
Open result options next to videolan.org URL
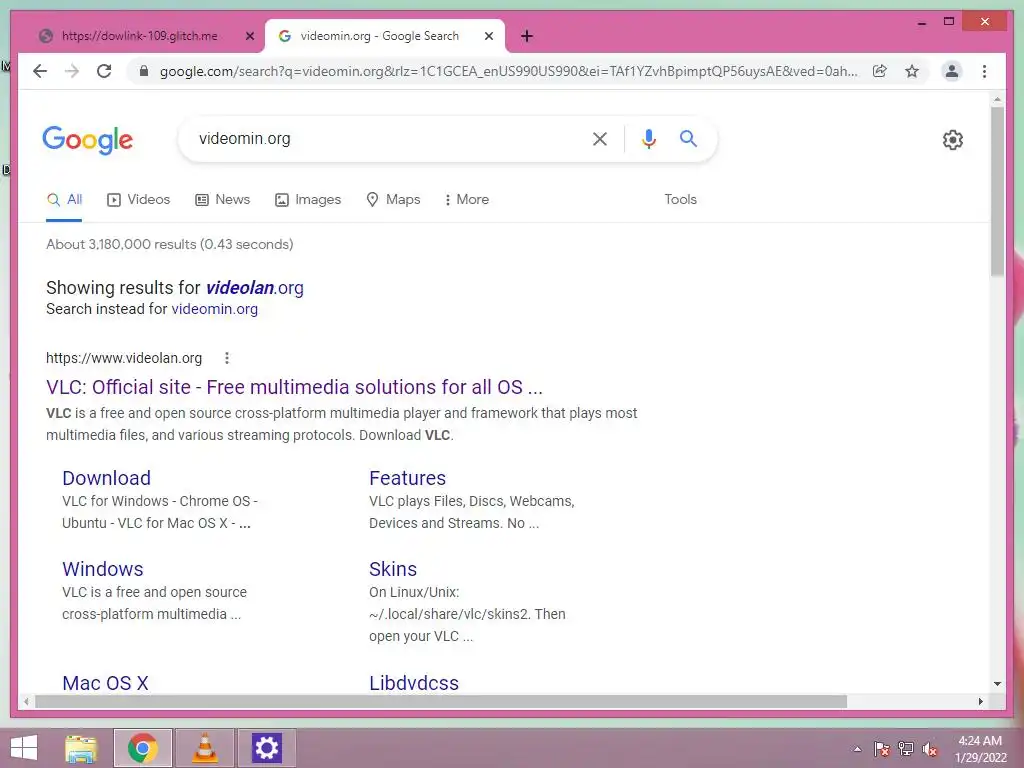(x=227, y=358)
